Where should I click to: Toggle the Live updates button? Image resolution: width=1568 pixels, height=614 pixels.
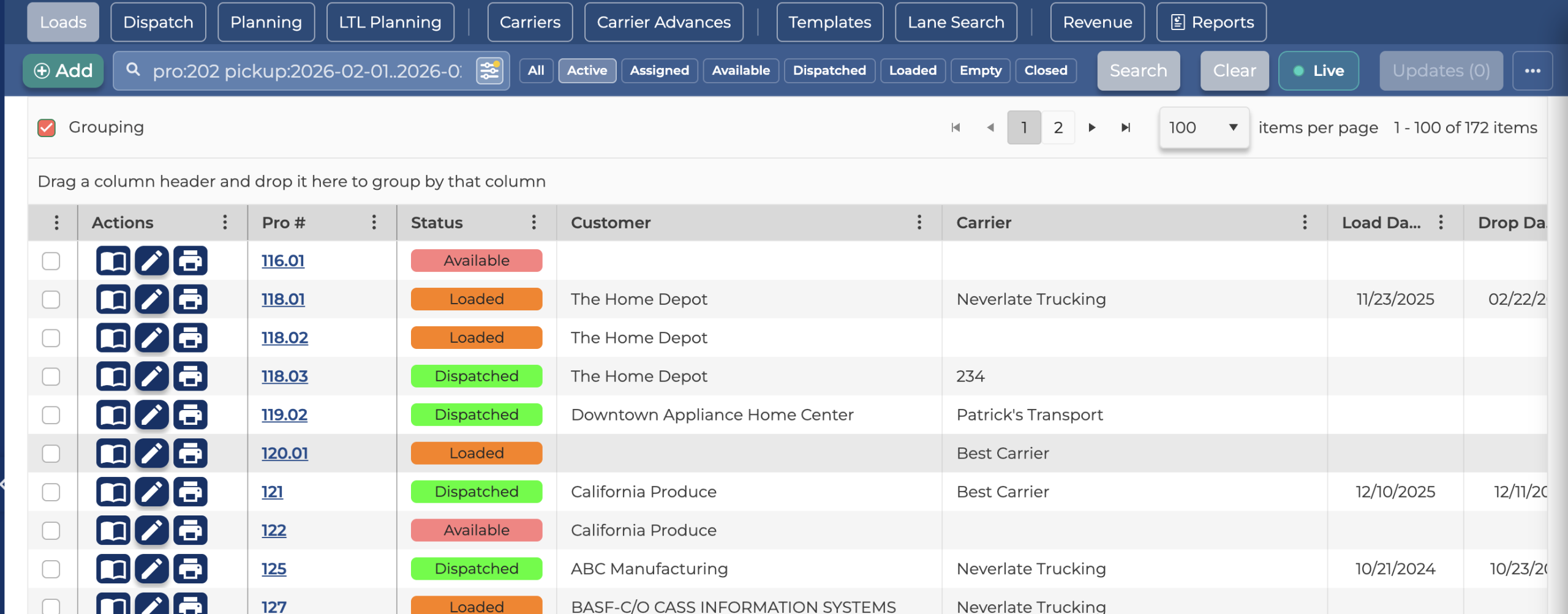click(x=1319, y=71)
